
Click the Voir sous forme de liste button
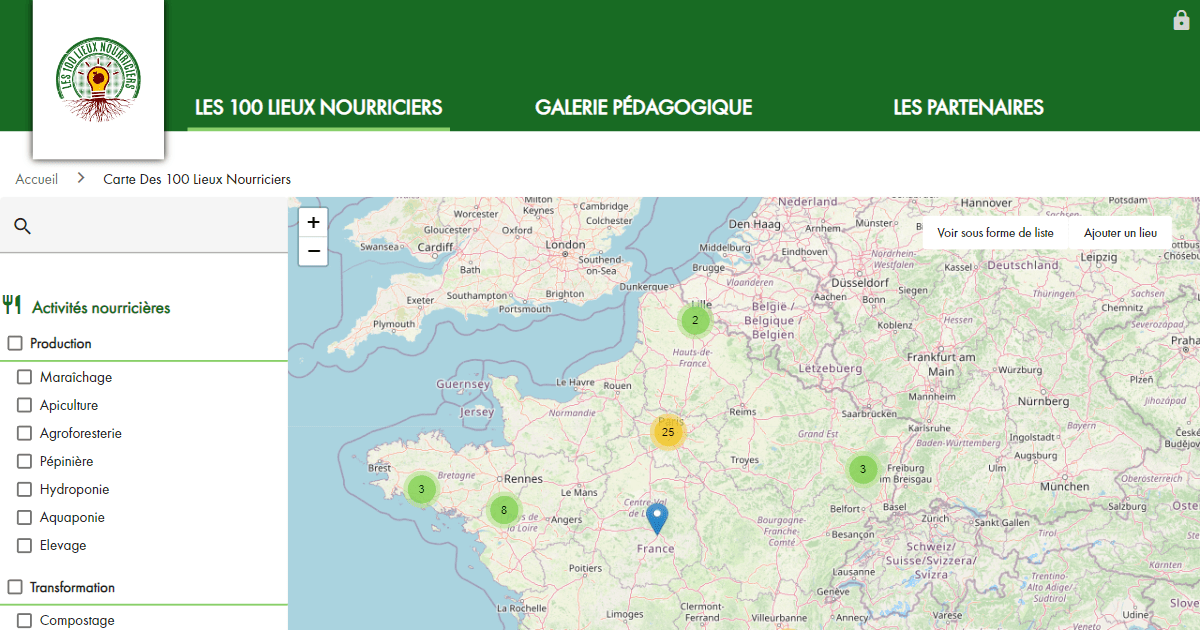[994, 232]
